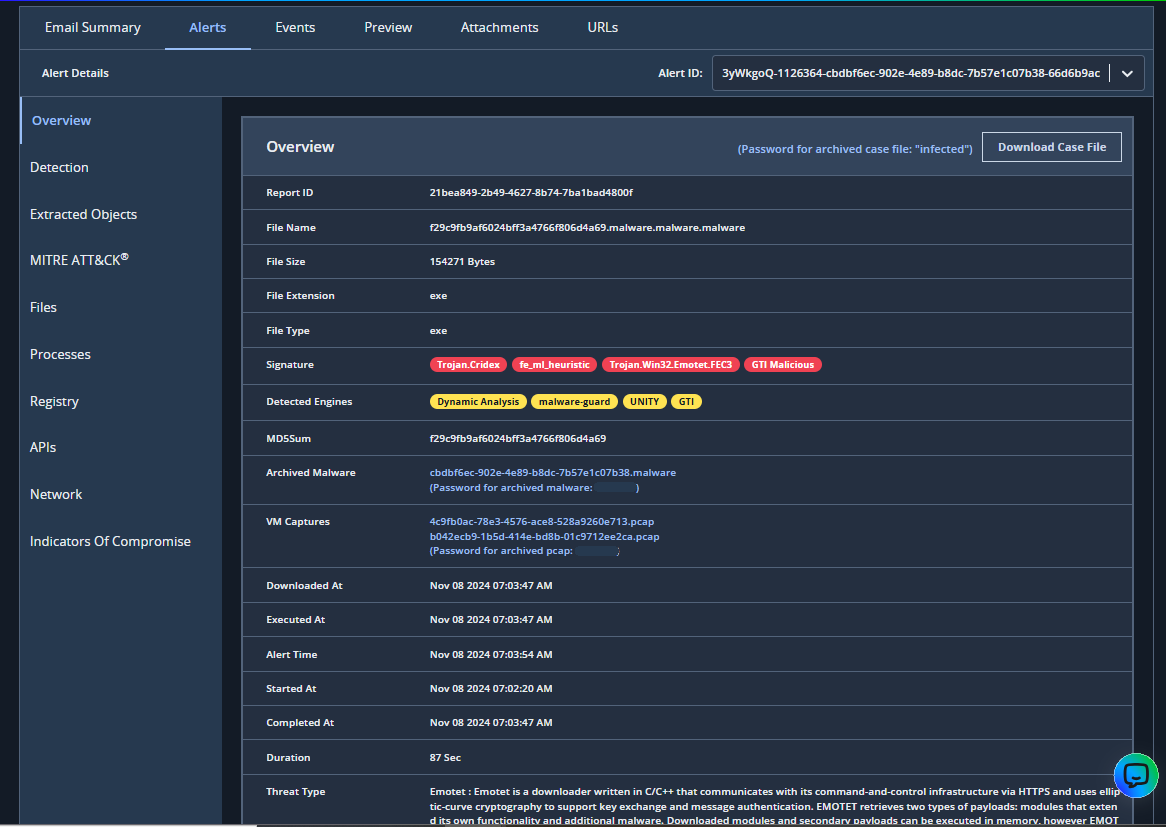The image size is (1166, 827).
Task: Open the Network section
Action: [56, 495]
